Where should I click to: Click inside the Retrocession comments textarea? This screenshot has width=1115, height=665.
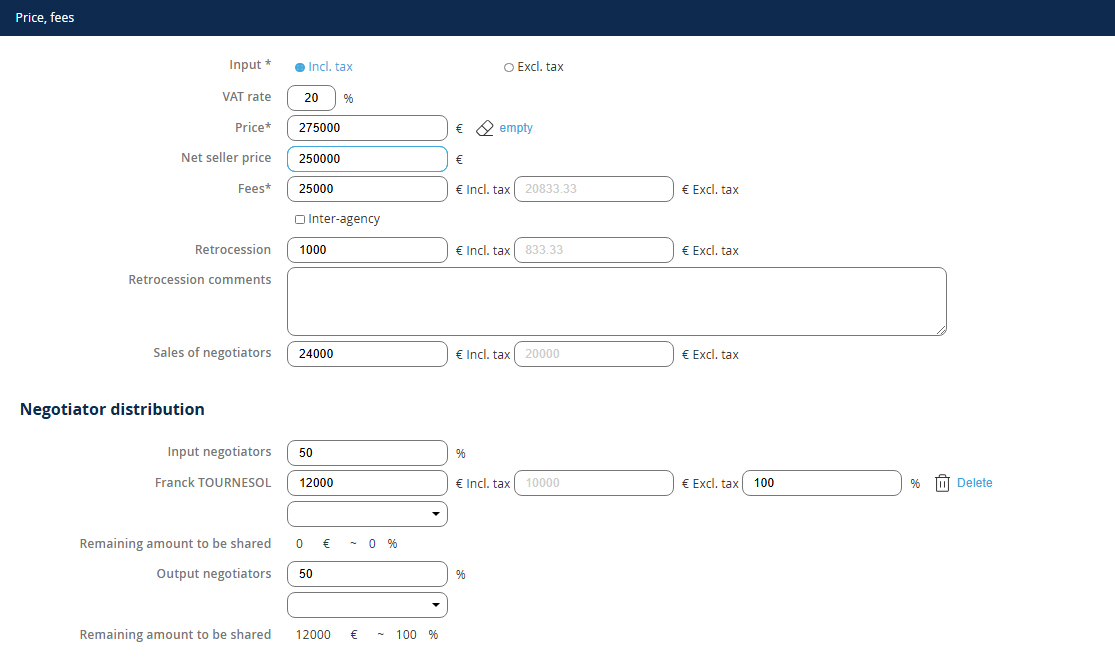tap(616, 301)
